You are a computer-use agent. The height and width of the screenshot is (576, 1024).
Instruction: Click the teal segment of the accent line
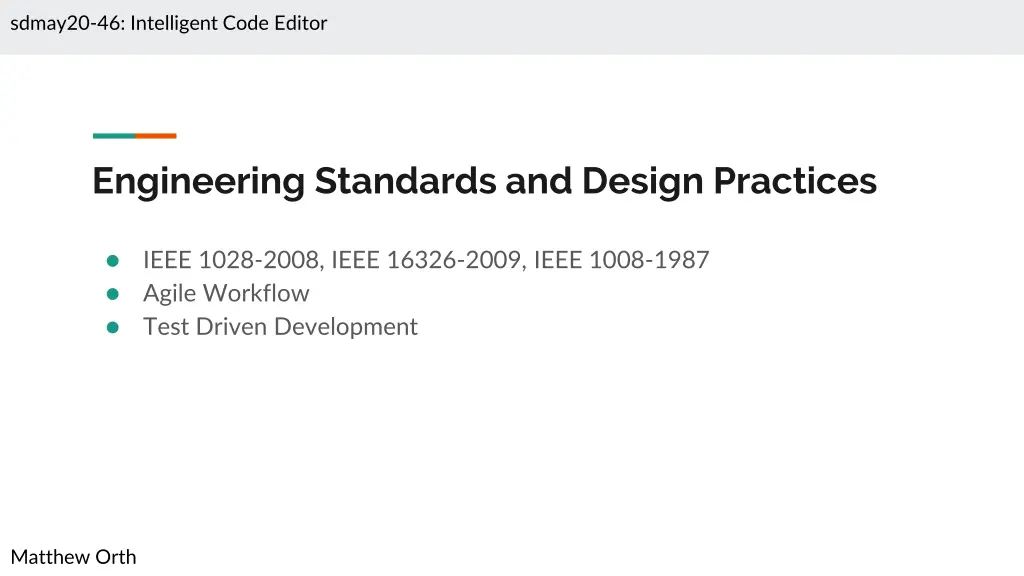[114, 136]
